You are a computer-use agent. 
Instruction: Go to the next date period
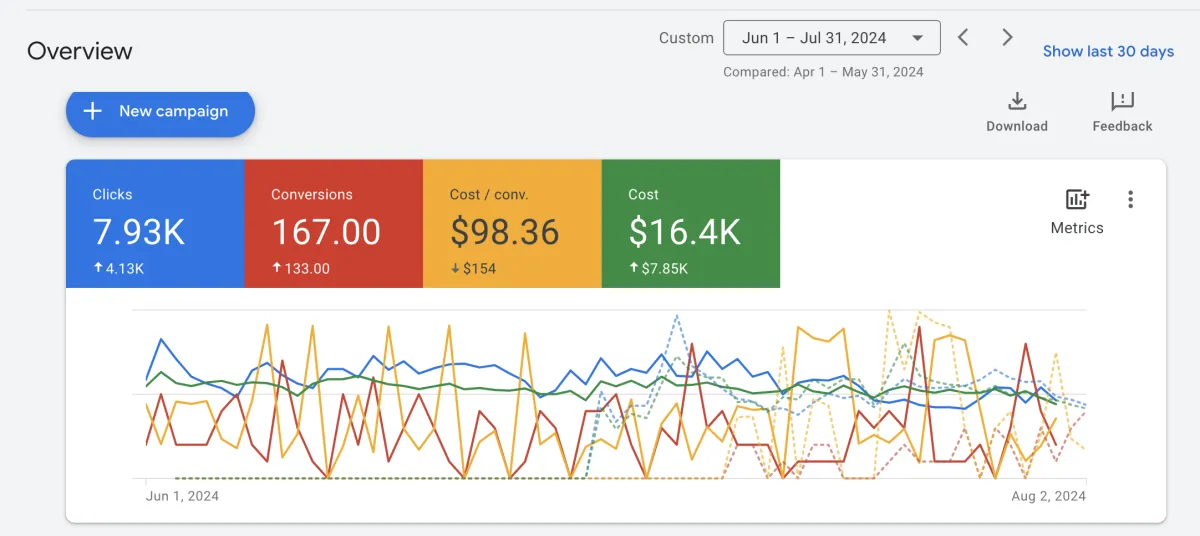coord(1007,38)
